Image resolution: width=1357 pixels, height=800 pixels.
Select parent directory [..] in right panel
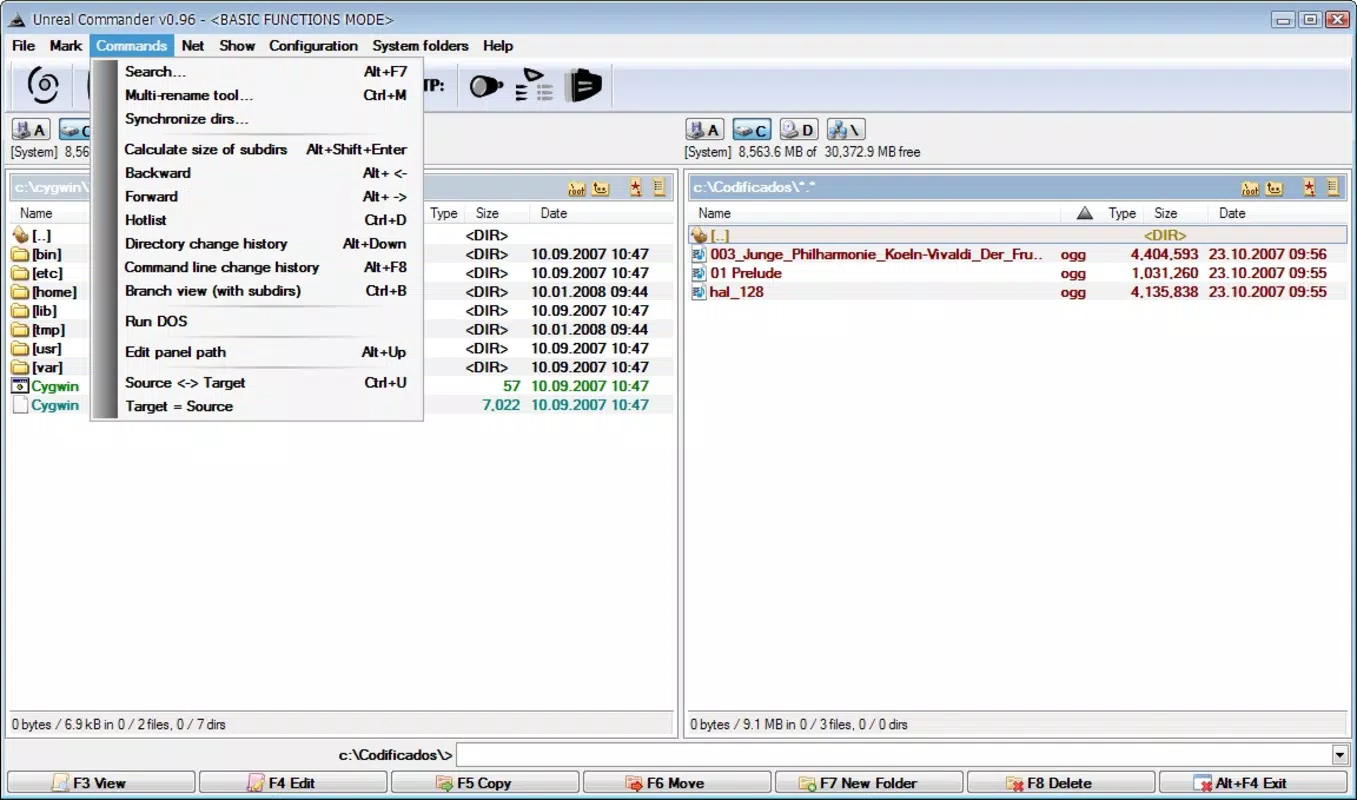click(x=1018, y=235)
